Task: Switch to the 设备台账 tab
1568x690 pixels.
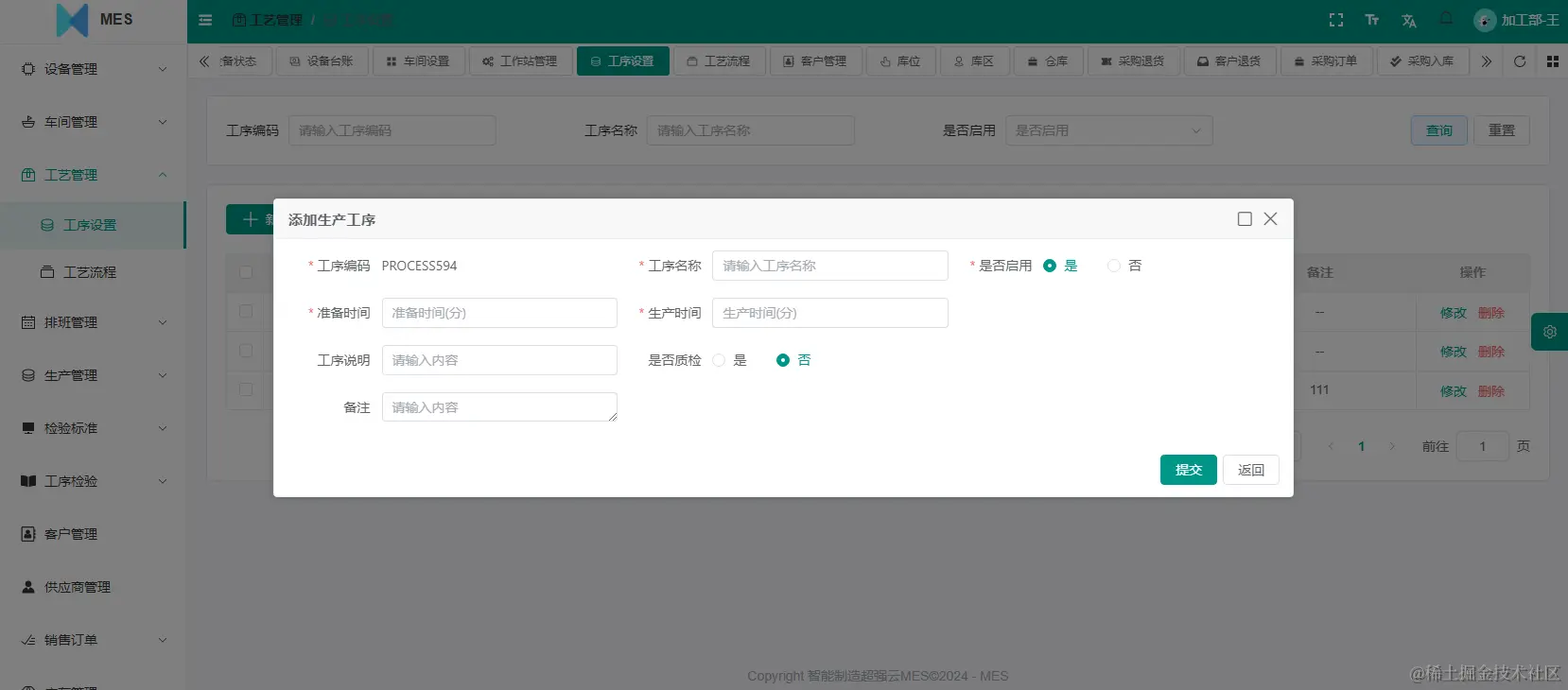Action: 321,61
